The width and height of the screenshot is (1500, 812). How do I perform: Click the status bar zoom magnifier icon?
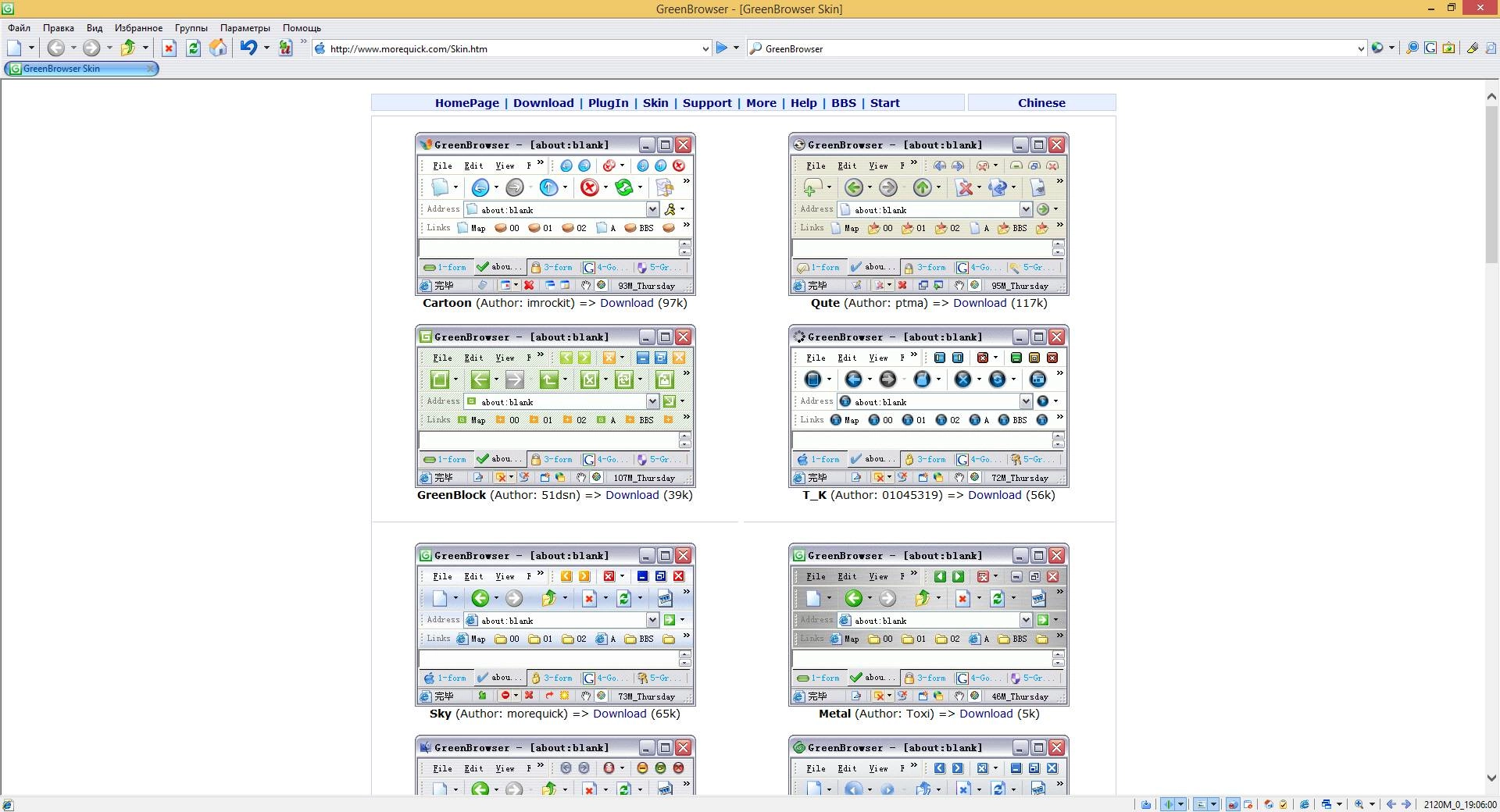1359,804
